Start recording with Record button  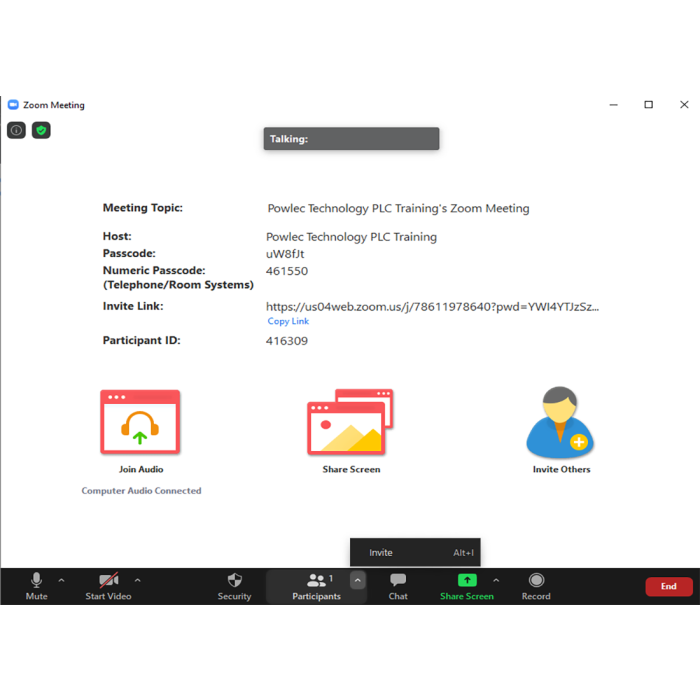click(536, 586)
